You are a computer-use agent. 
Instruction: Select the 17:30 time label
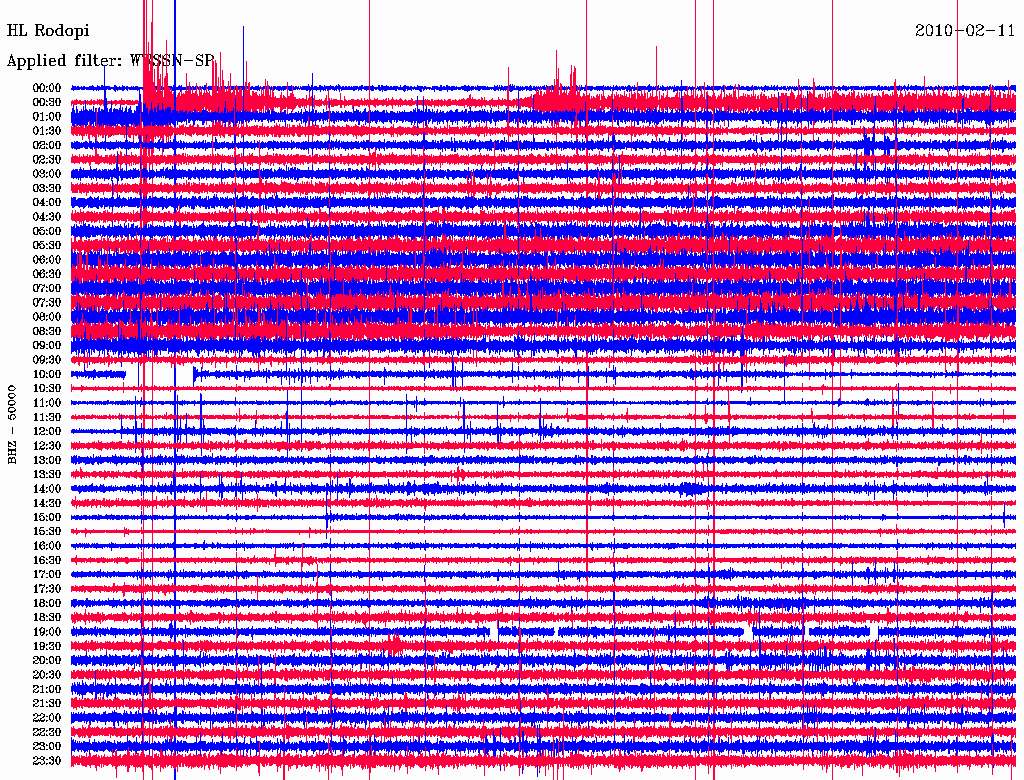click(47, 589)
